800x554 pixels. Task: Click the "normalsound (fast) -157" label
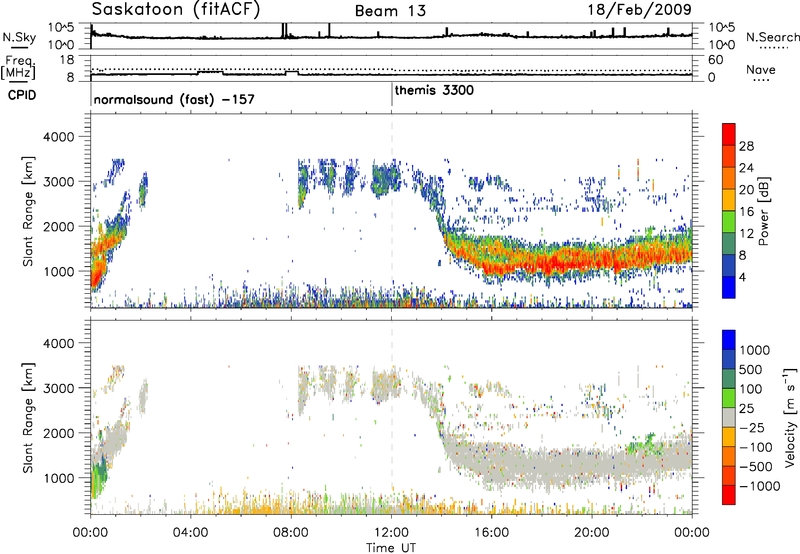[174, 99]
